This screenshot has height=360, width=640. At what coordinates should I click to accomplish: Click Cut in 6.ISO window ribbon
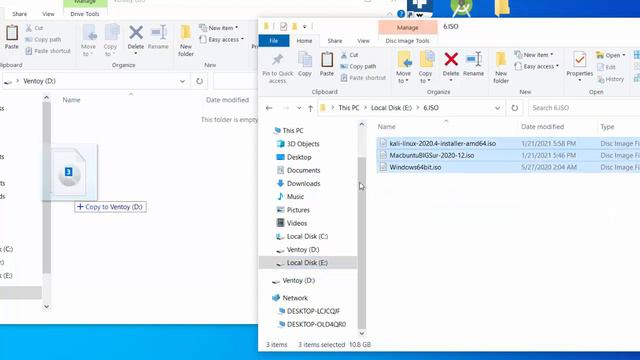[x=349, y=55]
